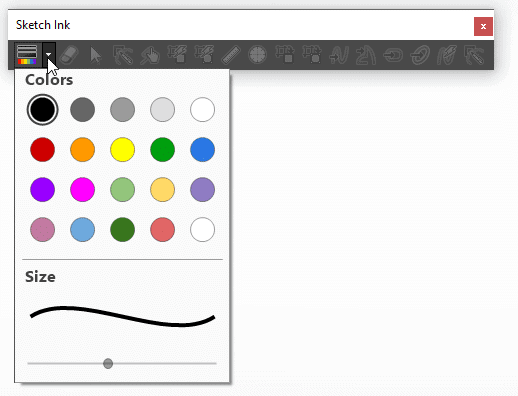
Task: Set ink color to lavender
Action: pos(202,190)
